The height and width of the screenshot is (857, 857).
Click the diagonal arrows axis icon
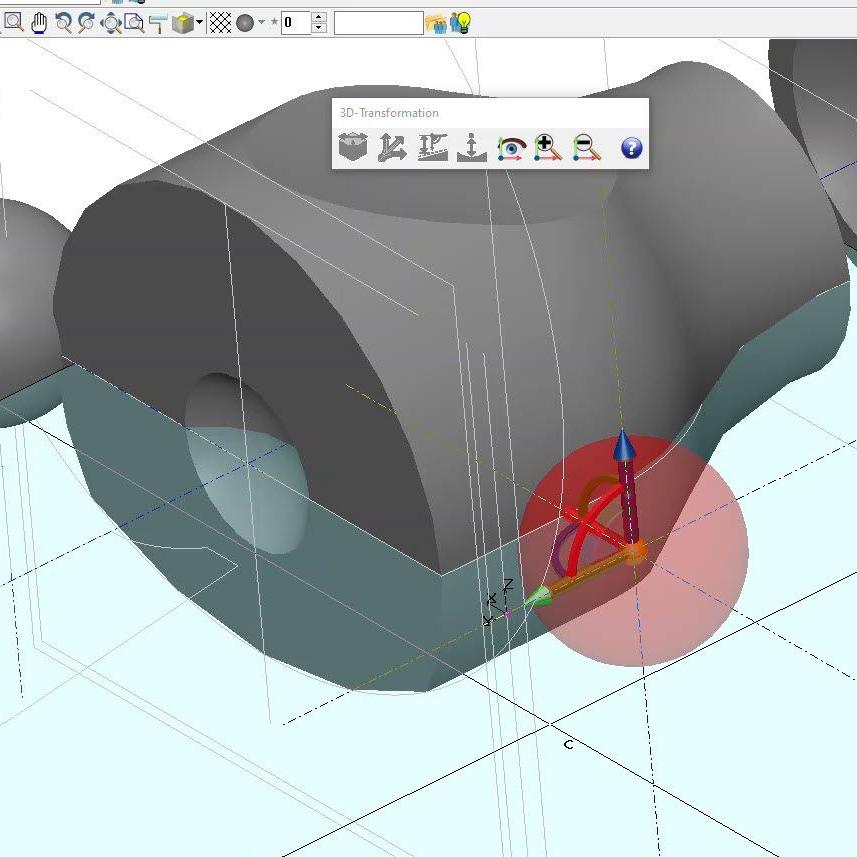tap(391, 148)
